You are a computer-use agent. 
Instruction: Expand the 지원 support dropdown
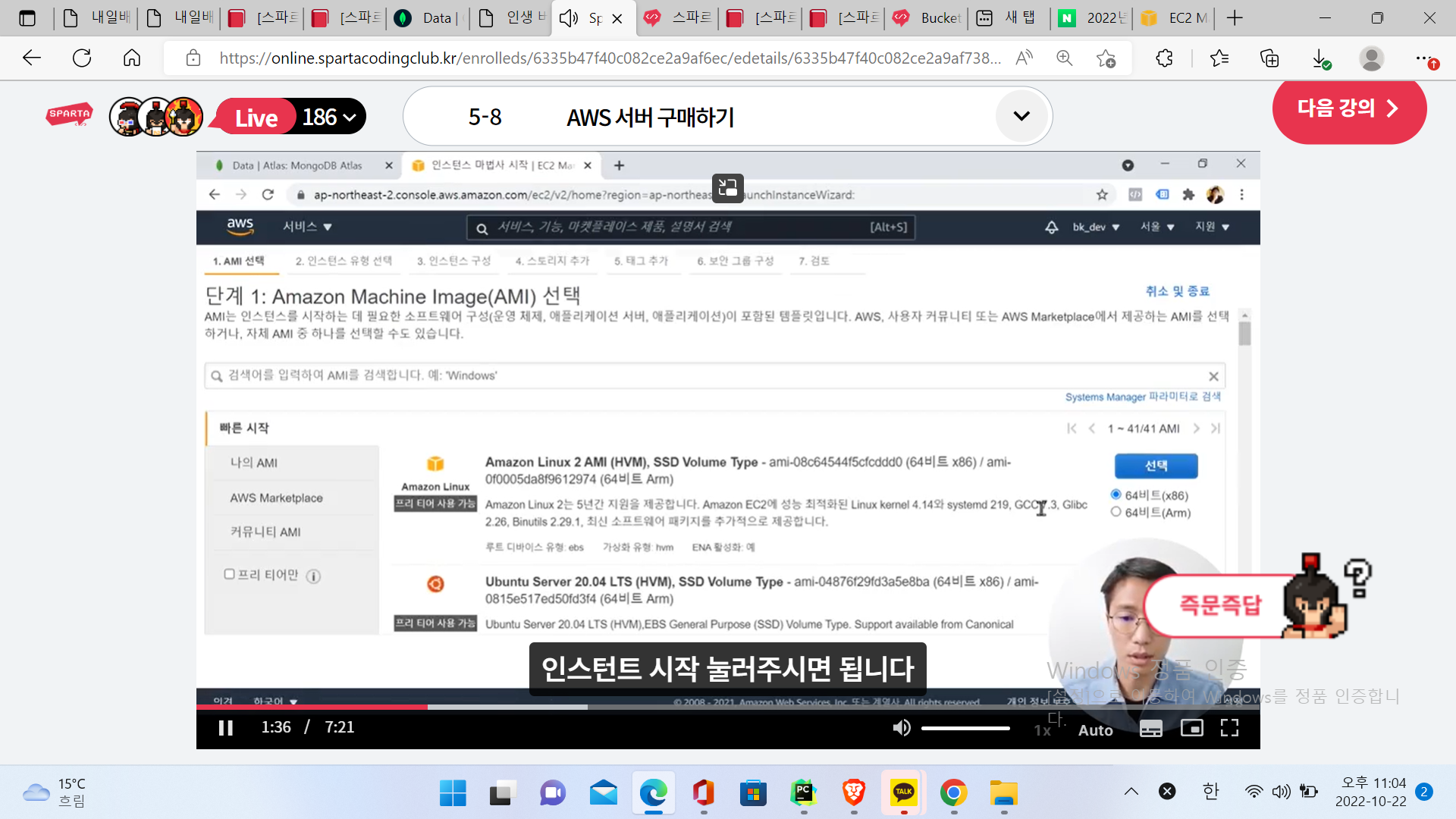click(1212, 227)
